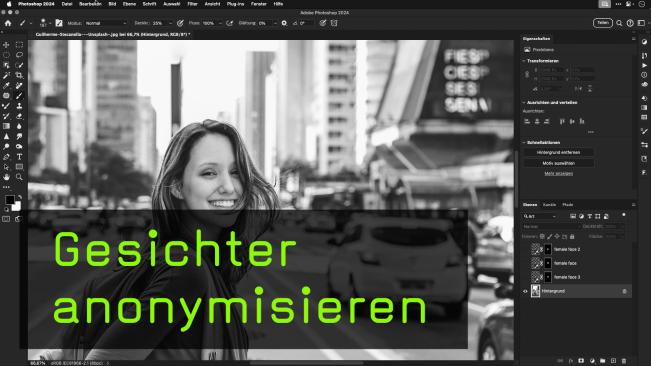This screenshot has height=366, width=651.
Task: Toggle pixel layer filter in Ebenen panel
Action: click(x=573, y=216)
